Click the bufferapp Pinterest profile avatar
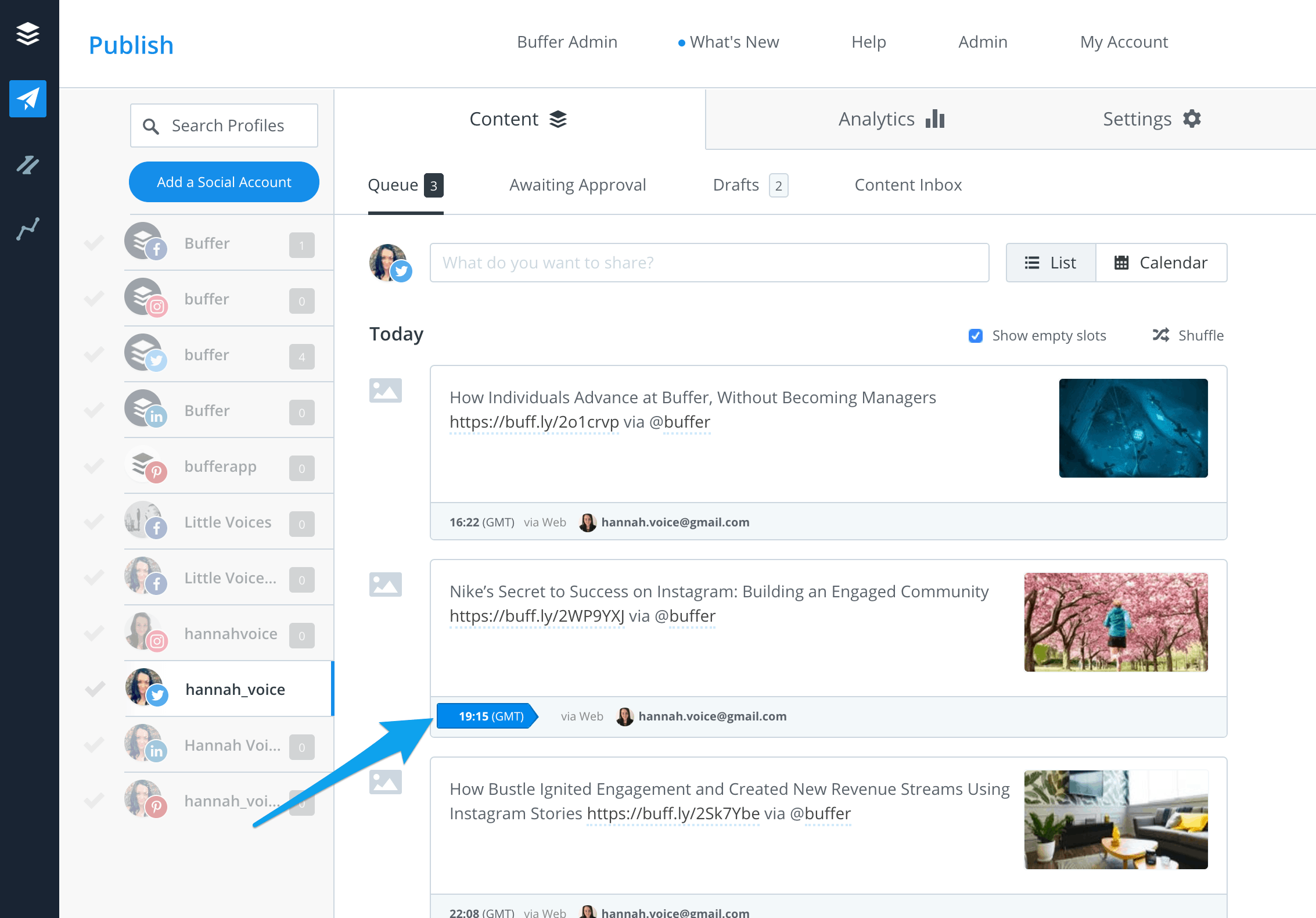Image resolution: width=1316 pixels, height=918 pixels. coord(145,464)
